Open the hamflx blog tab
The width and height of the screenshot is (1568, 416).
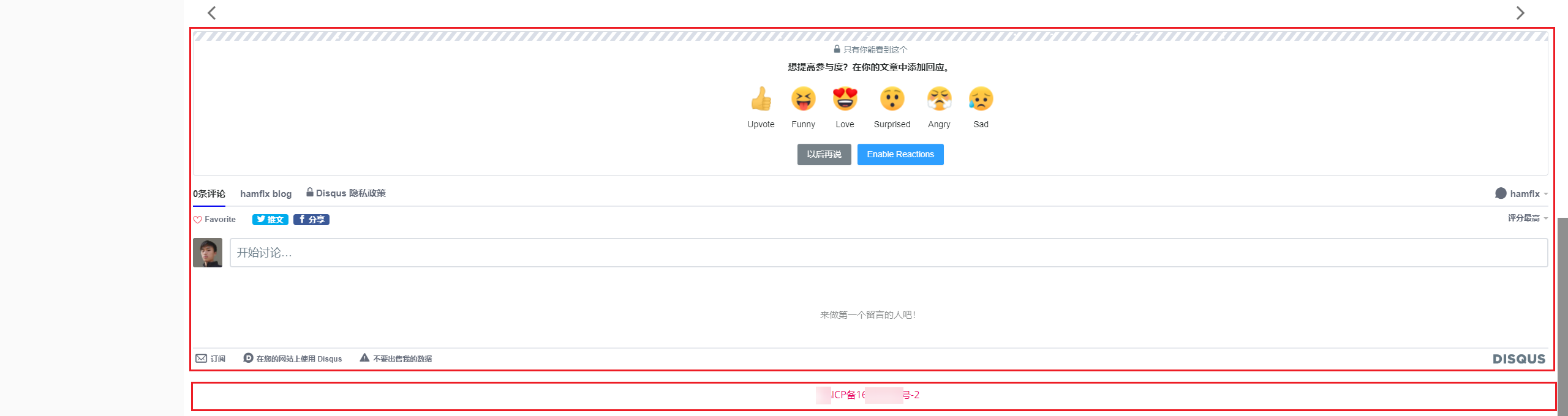pos(266,194)
